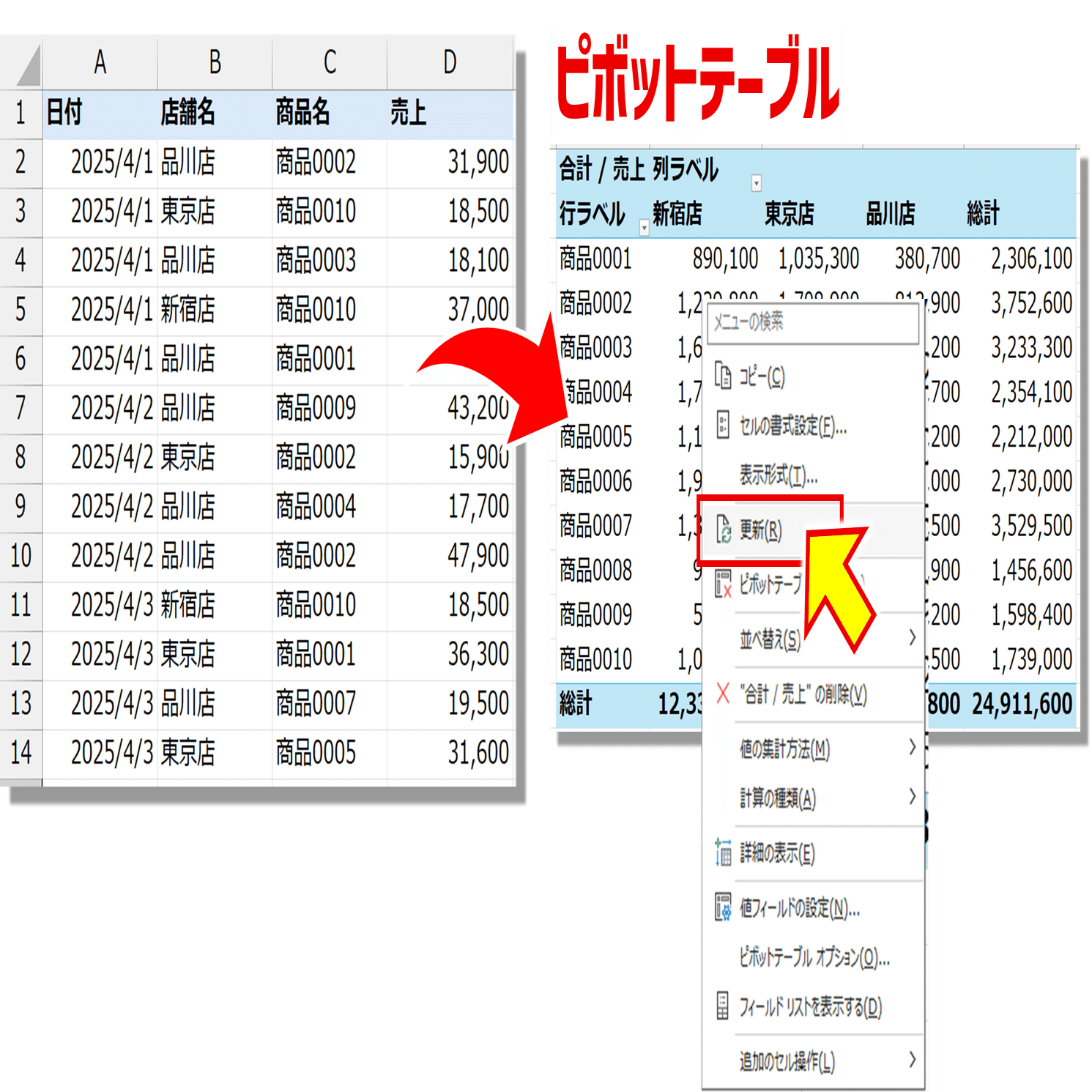This screenshot has height=1092, width=1092.
Task: Open the 列ラベル filter dropdown
Action: [756, 185]
